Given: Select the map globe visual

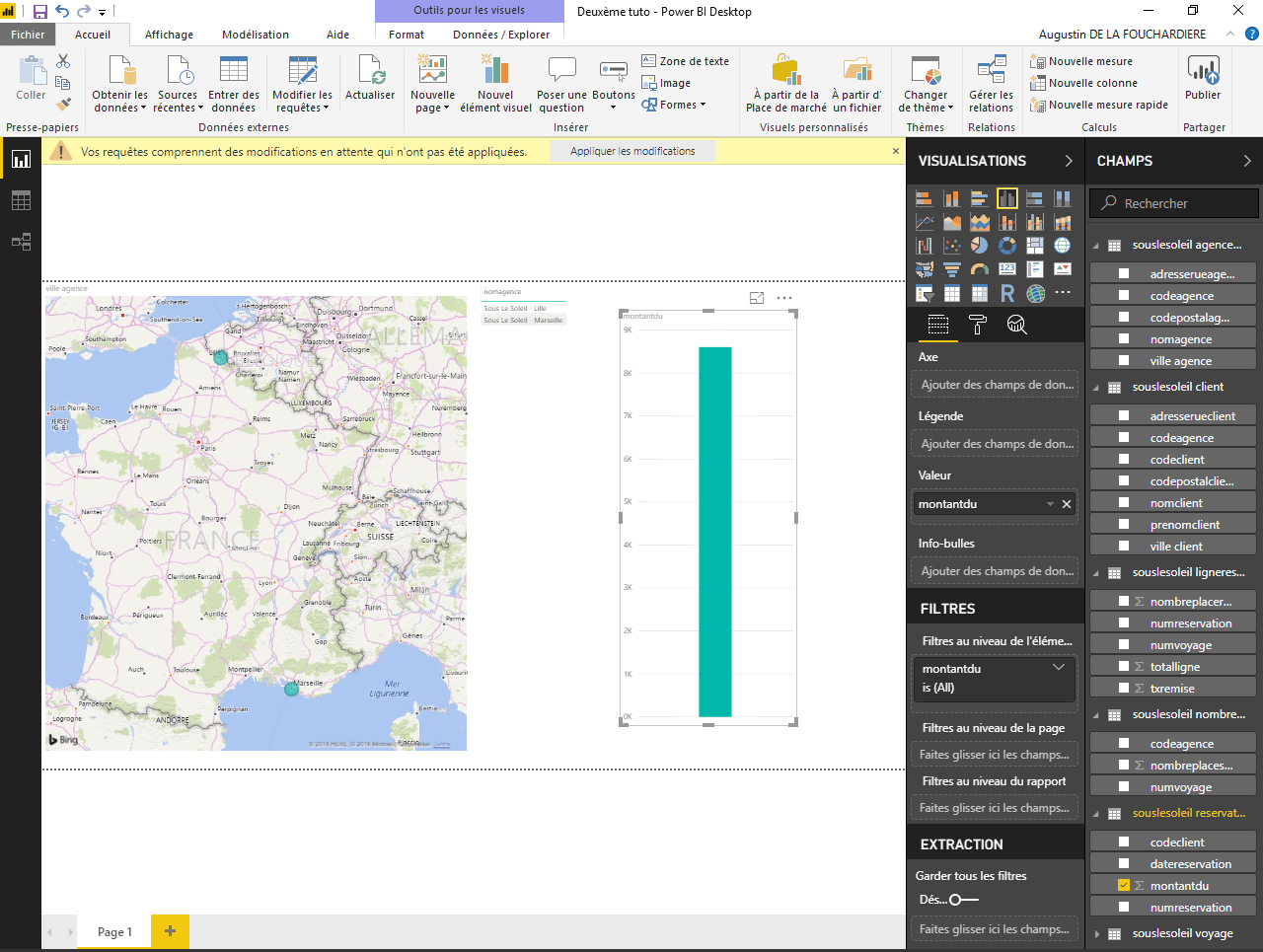Looking at the screenshot, I should 1063,246.
